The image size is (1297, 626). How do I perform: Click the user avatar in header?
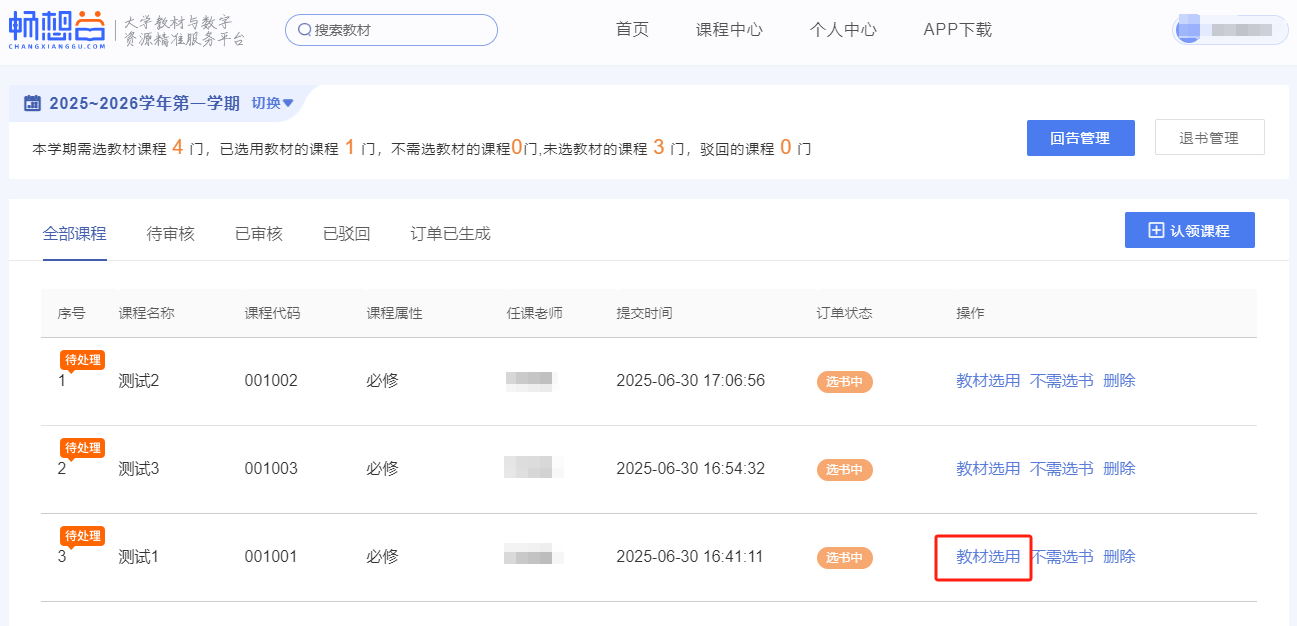point(1188,30)
